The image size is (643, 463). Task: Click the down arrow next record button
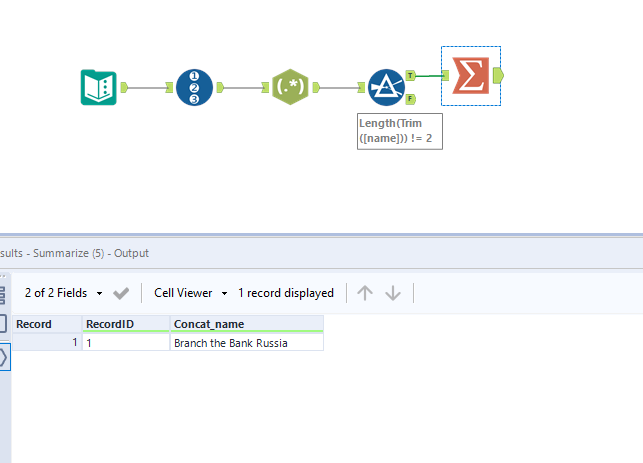[393, 293]
